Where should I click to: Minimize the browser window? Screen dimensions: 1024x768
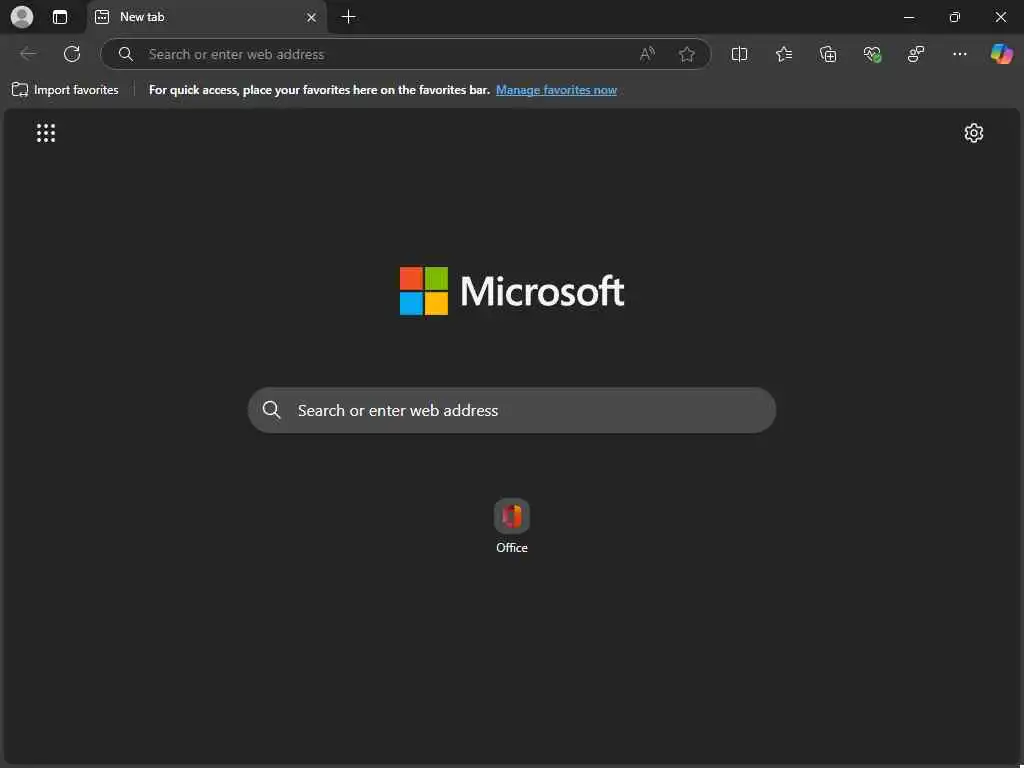click(x=909, y=17)
